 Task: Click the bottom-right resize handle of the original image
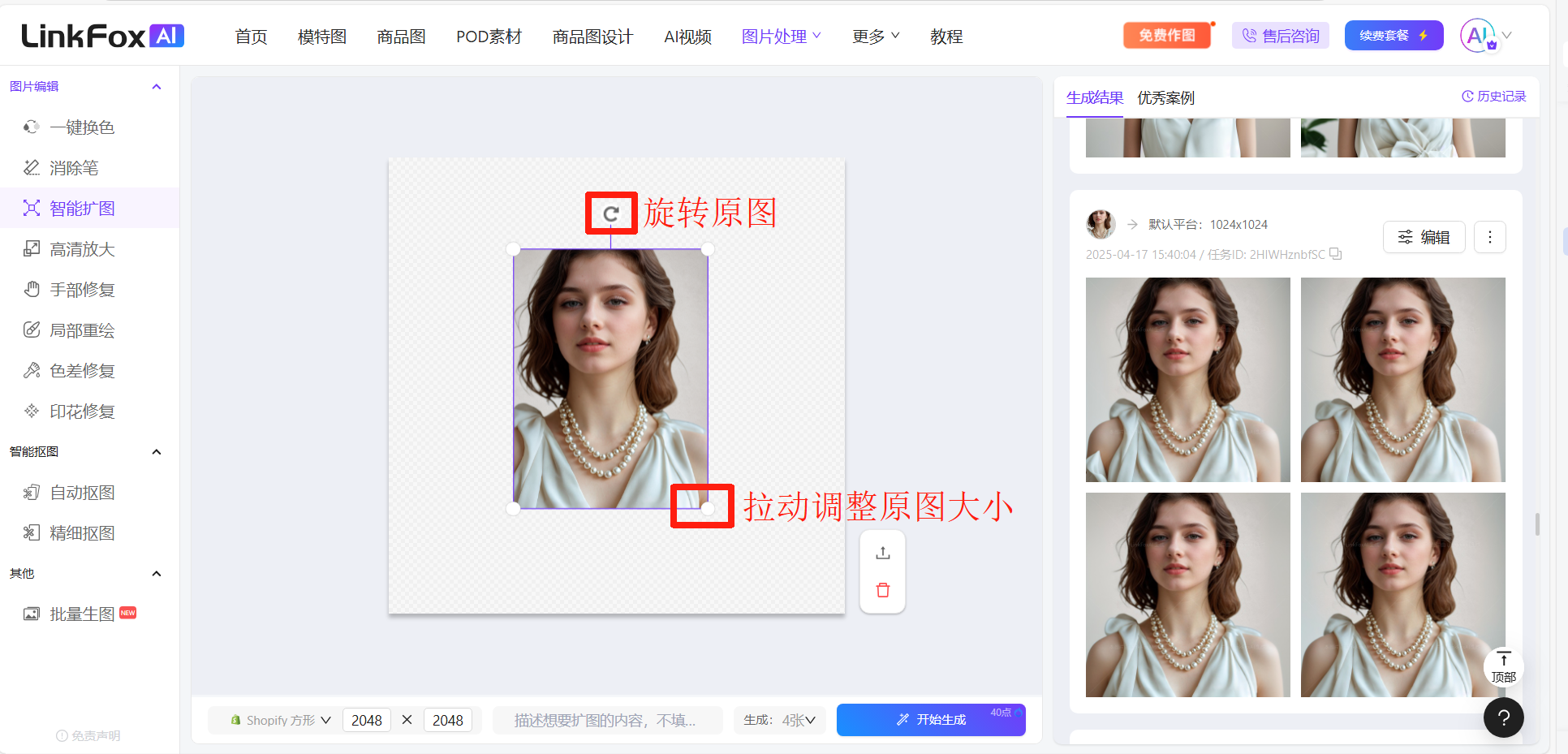click(708, 508)
